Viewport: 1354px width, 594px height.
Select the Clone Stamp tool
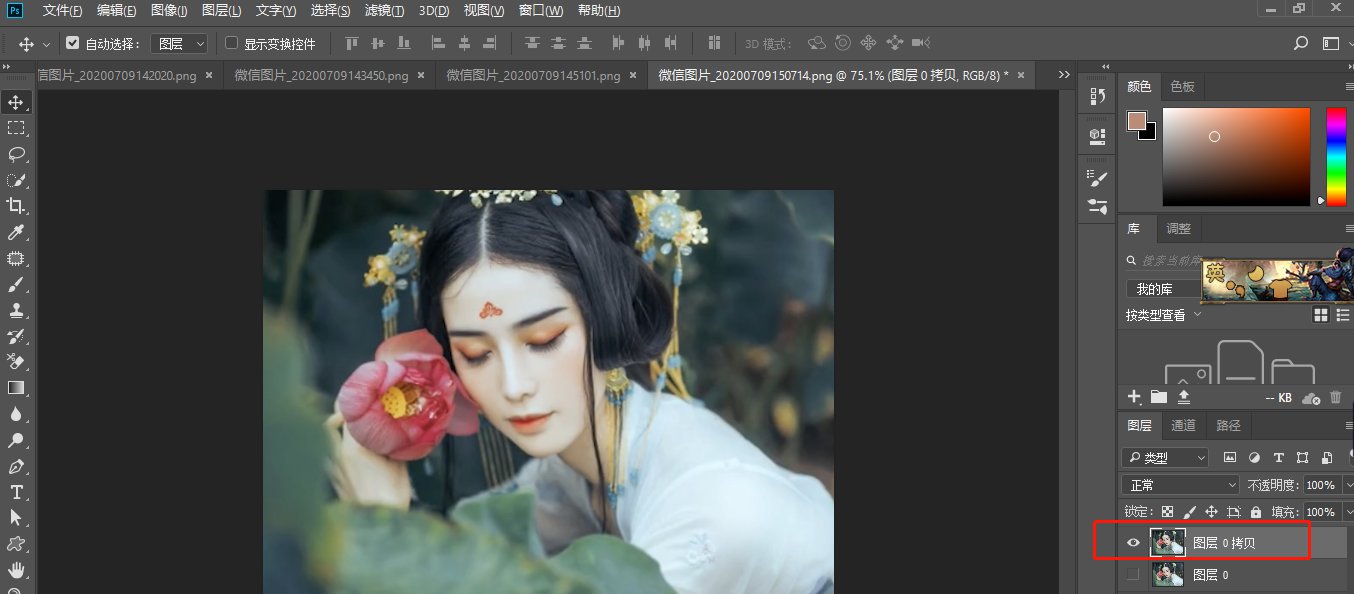click(16, 310)
